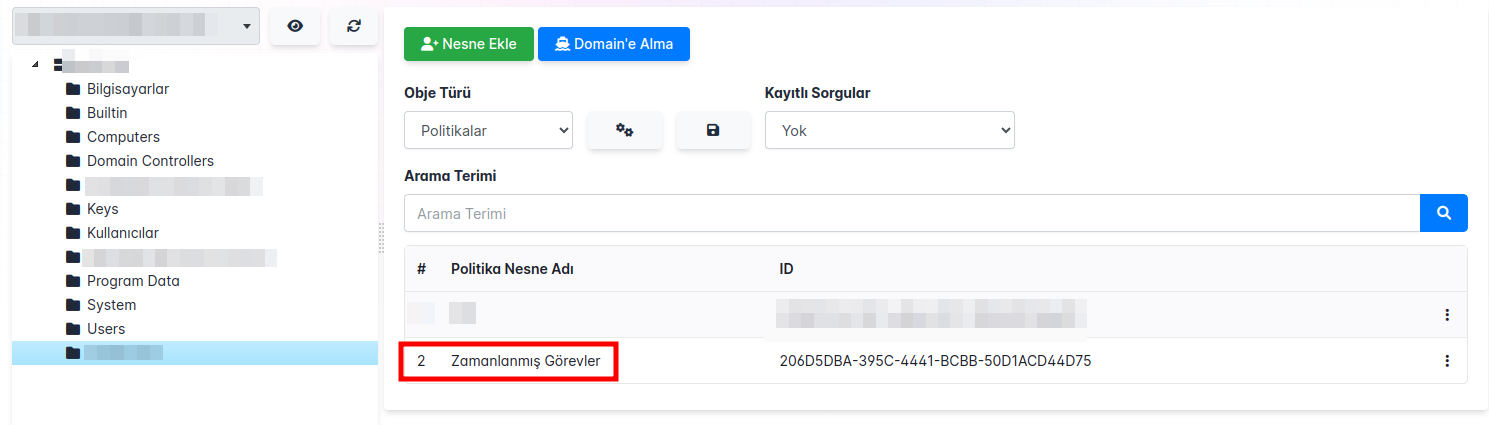Click the eye visibility toggle button
The height and width of the screenshot is (425, 1489).
click(x=295, y=26)
